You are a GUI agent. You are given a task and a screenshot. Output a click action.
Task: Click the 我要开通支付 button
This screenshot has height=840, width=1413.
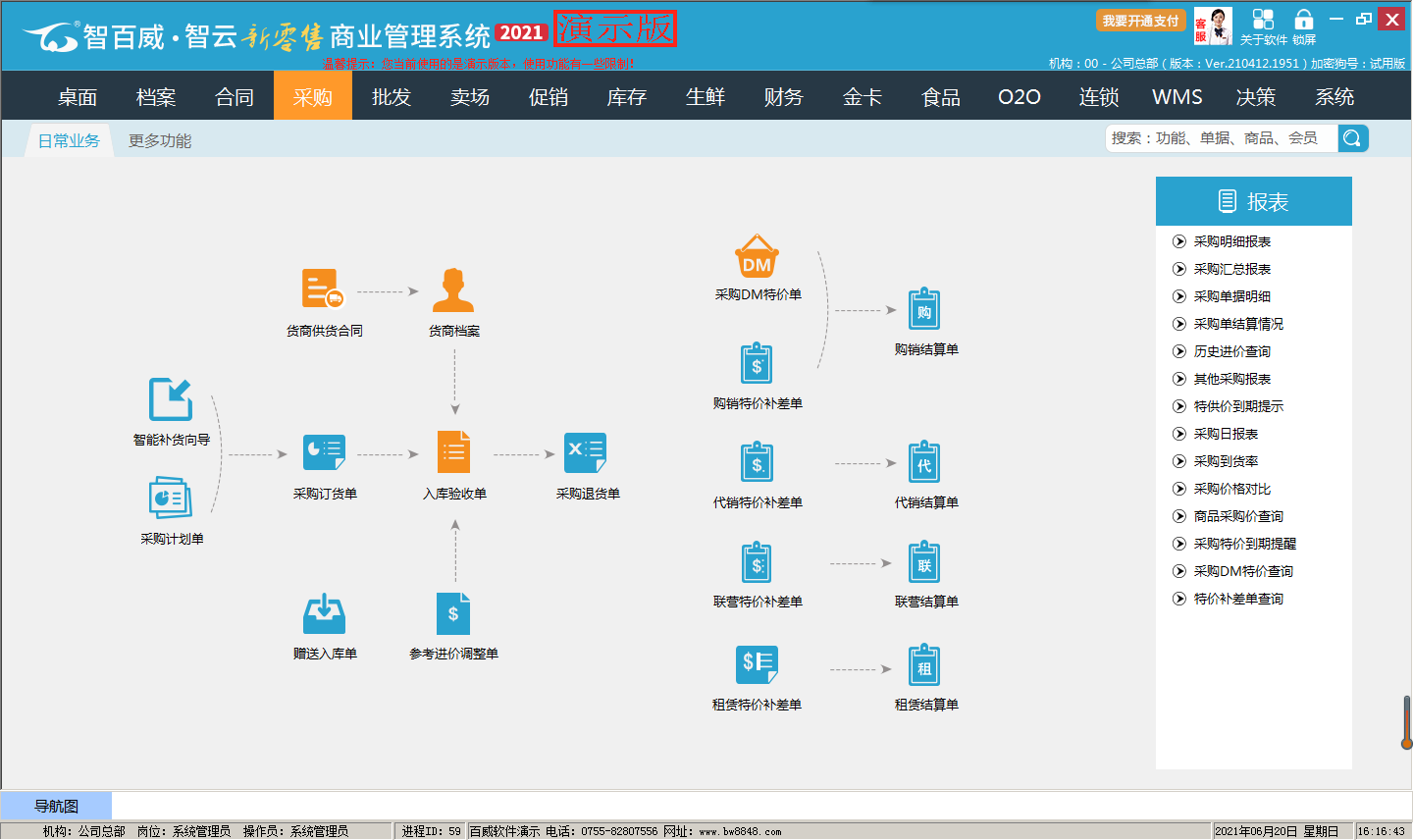tap(1140, 21)
